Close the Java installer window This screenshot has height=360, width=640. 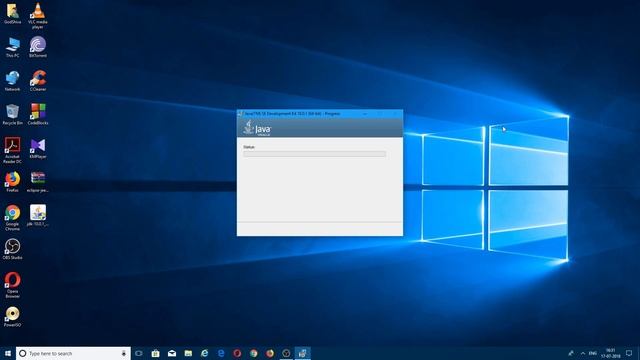coord(395,113)
